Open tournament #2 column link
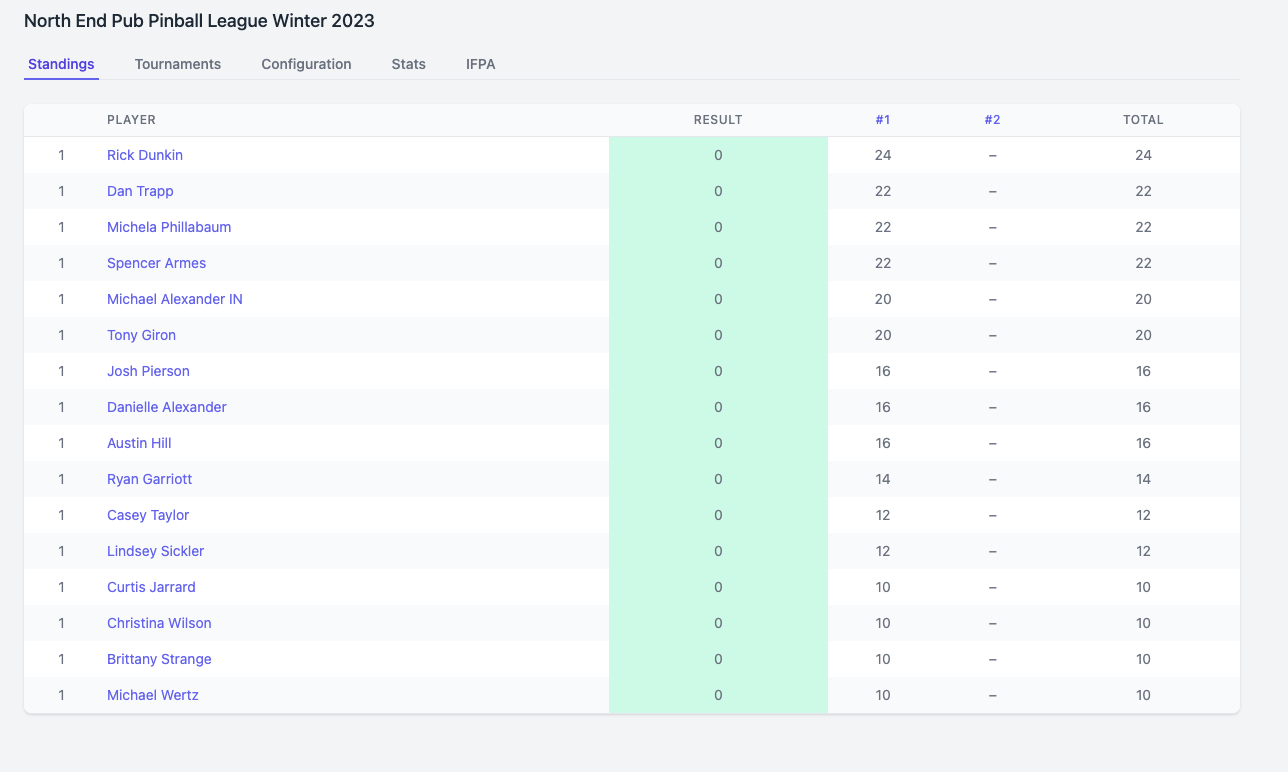 click(x=992, y=120)
